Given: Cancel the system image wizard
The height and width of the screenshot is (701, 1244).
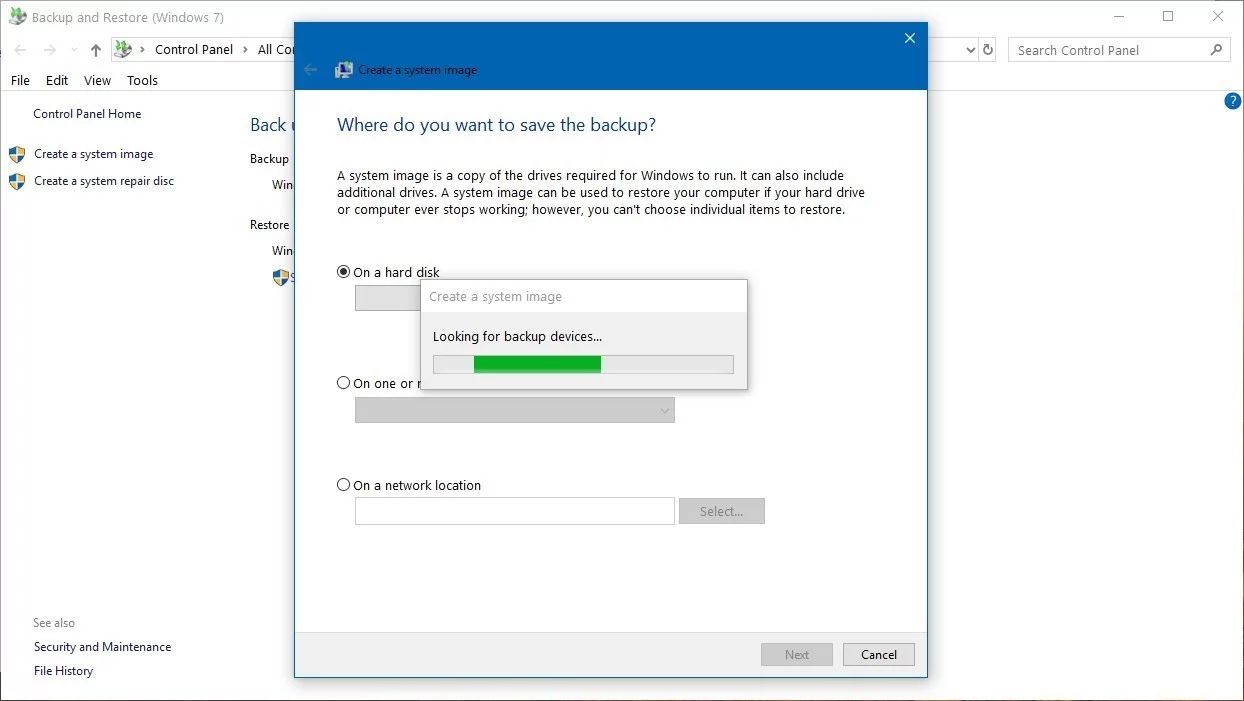Looking at the screenshot, I should pyautogui.click(x=879, y=655).
